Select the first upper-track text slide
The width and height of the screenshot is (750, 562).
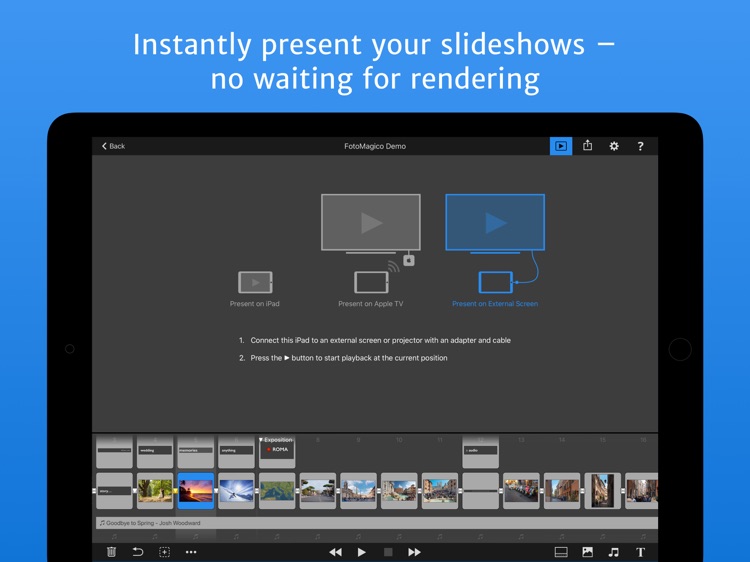(x=114, y=452)
